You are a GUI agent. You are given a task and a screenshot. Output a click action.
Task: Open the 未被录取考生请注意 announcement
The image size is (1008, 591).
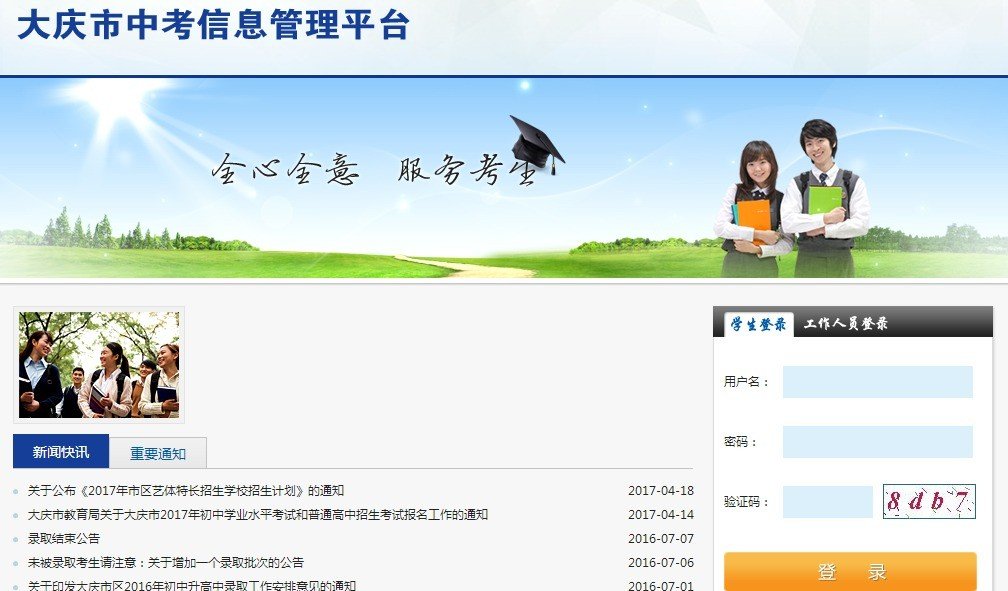(x=163, y=562)
